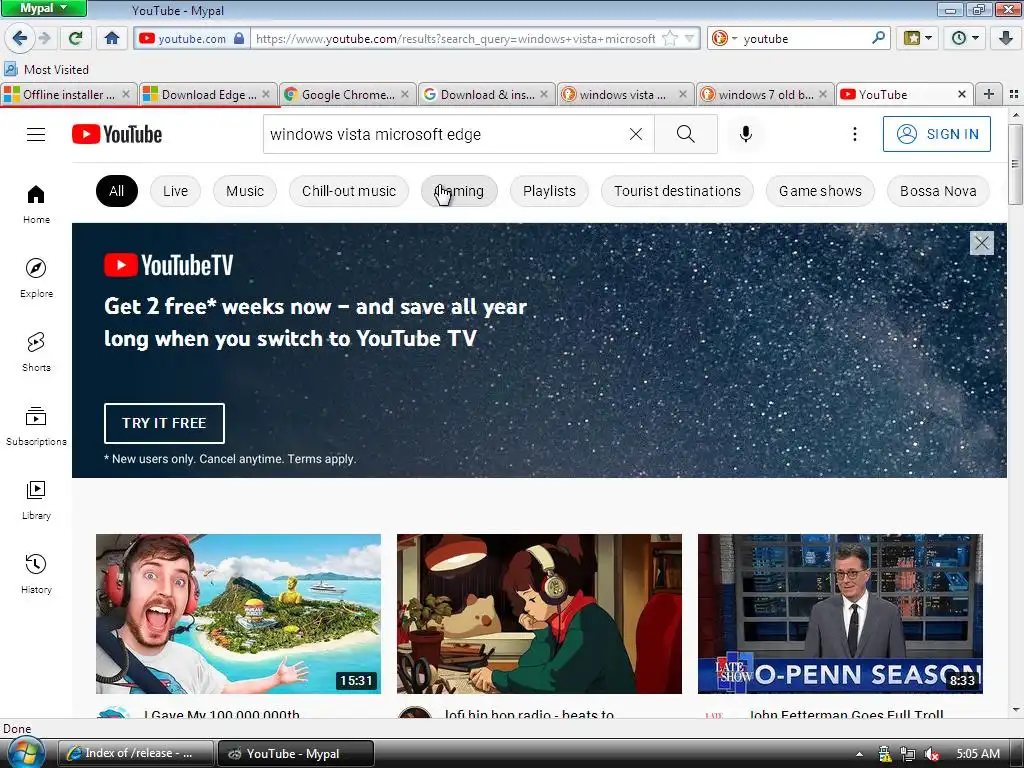1024x768 pixels.
Task: Go forward with the browser forward arrow
Action: pyautogui.click(x=45, y=39)
